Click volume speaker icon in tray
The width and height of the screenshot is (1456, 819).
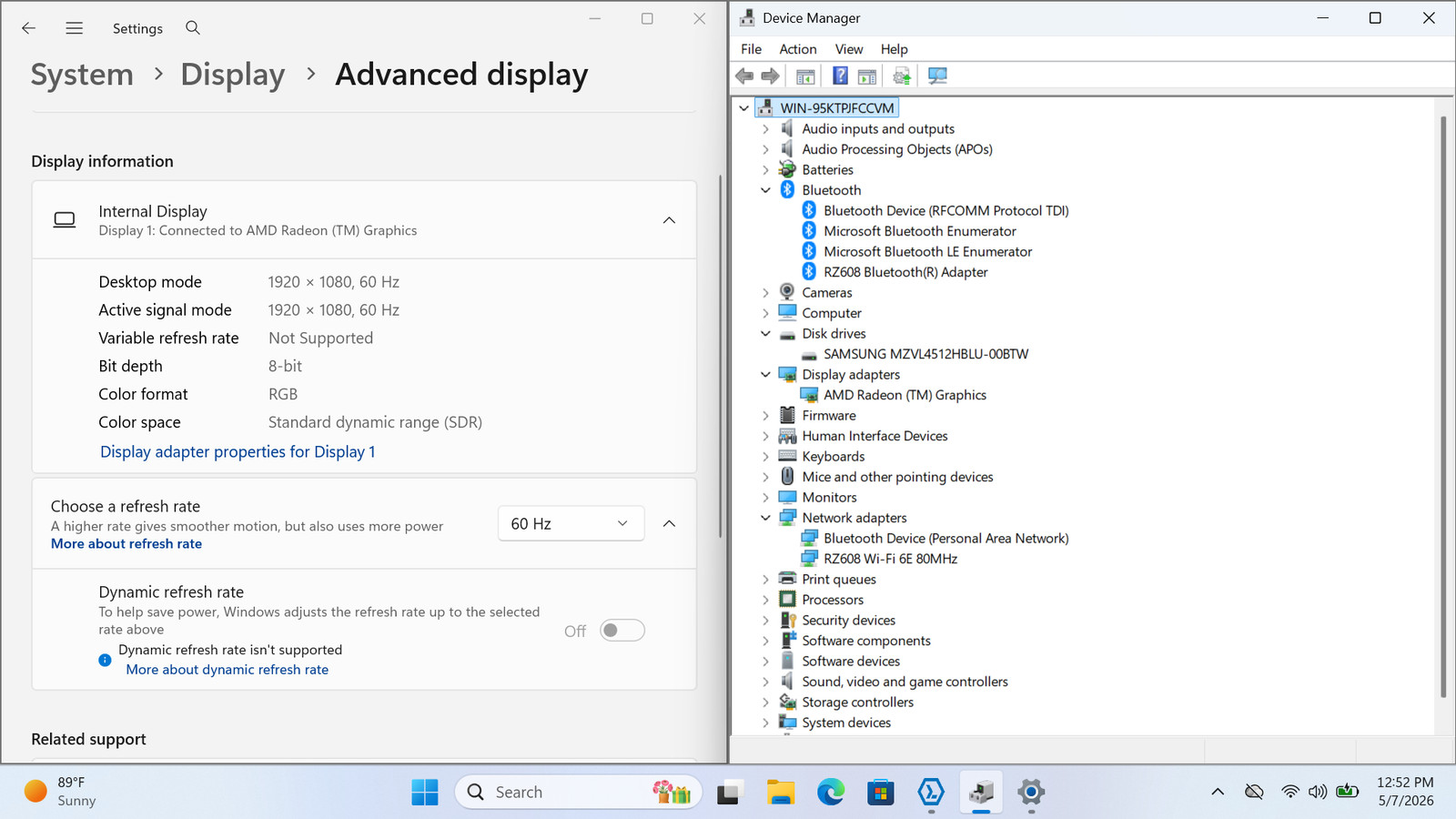pyautogui.click(x=1318, y=793)
